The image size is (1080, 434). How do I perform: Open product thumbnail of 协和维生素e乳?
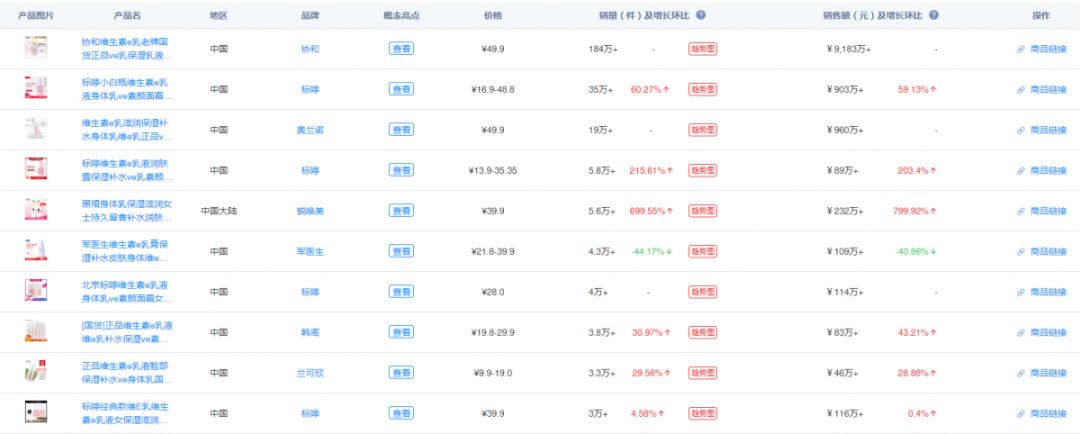(x=36, y=48)
